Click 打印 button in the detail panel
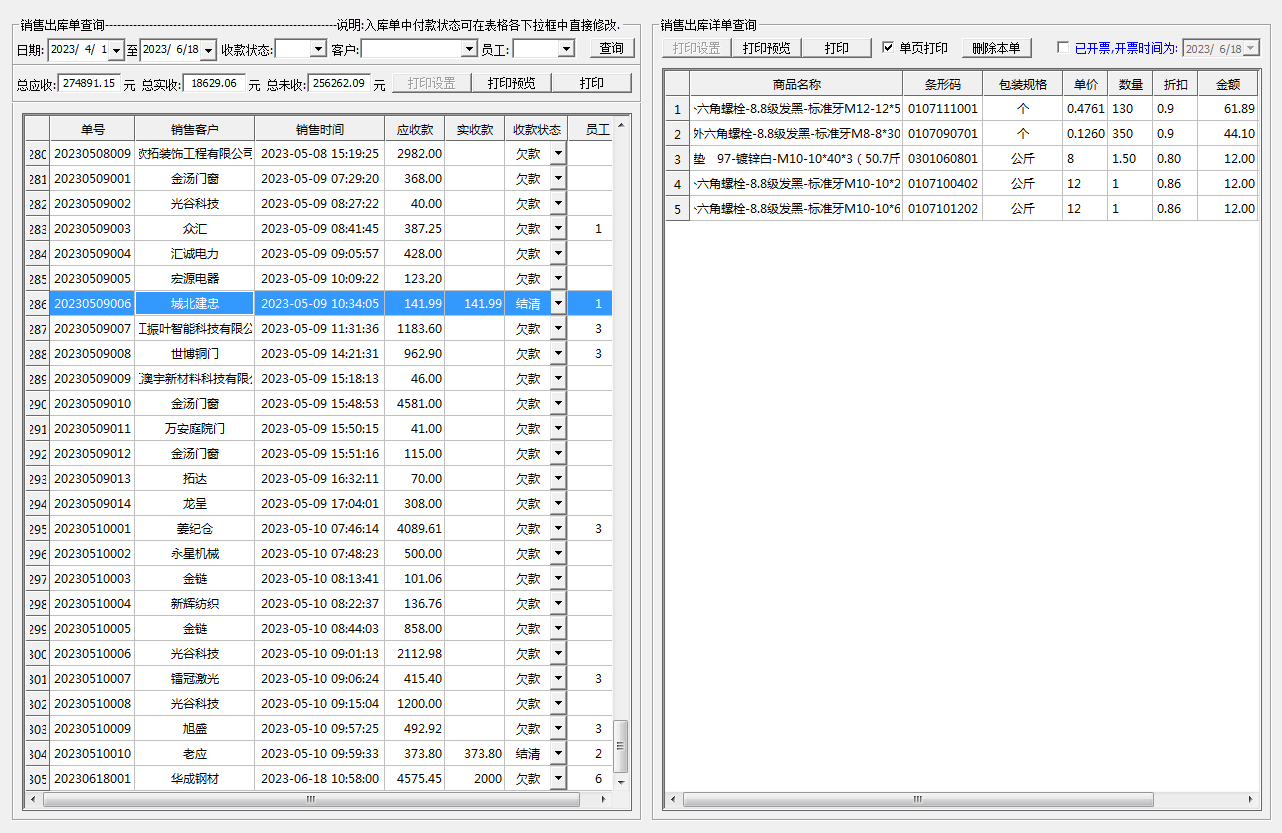The height and width of the screenshot is (833, 1282). (x=837, y=48)
